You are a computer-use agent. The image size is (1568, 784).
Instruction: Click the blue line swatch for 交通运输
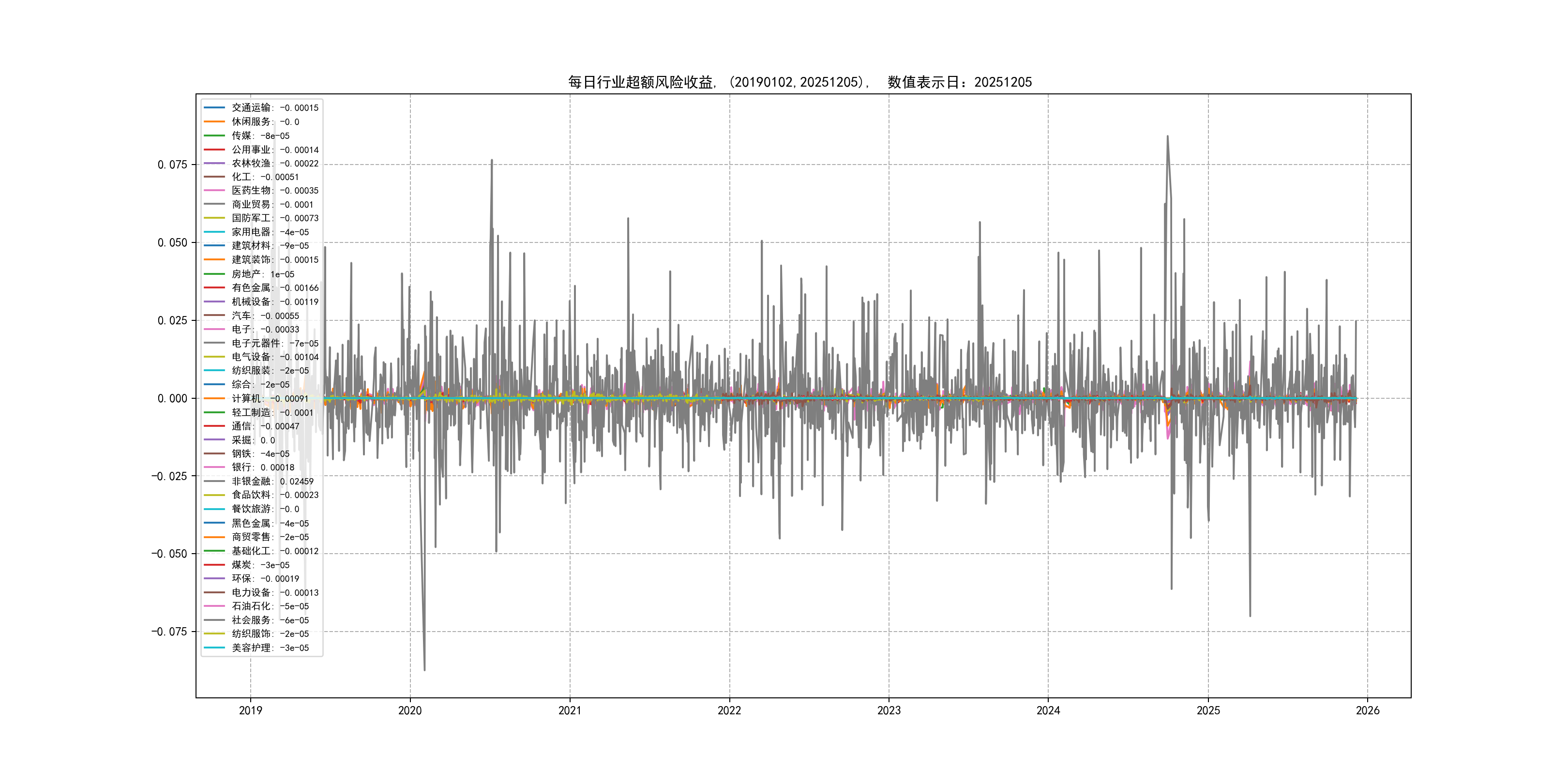pyautogui.click(x=214, y=108)
